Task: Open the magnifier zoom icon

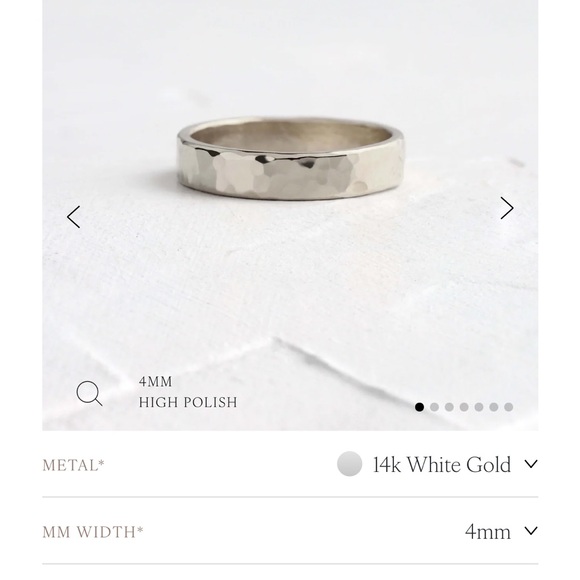Action: tap(89, 394)
